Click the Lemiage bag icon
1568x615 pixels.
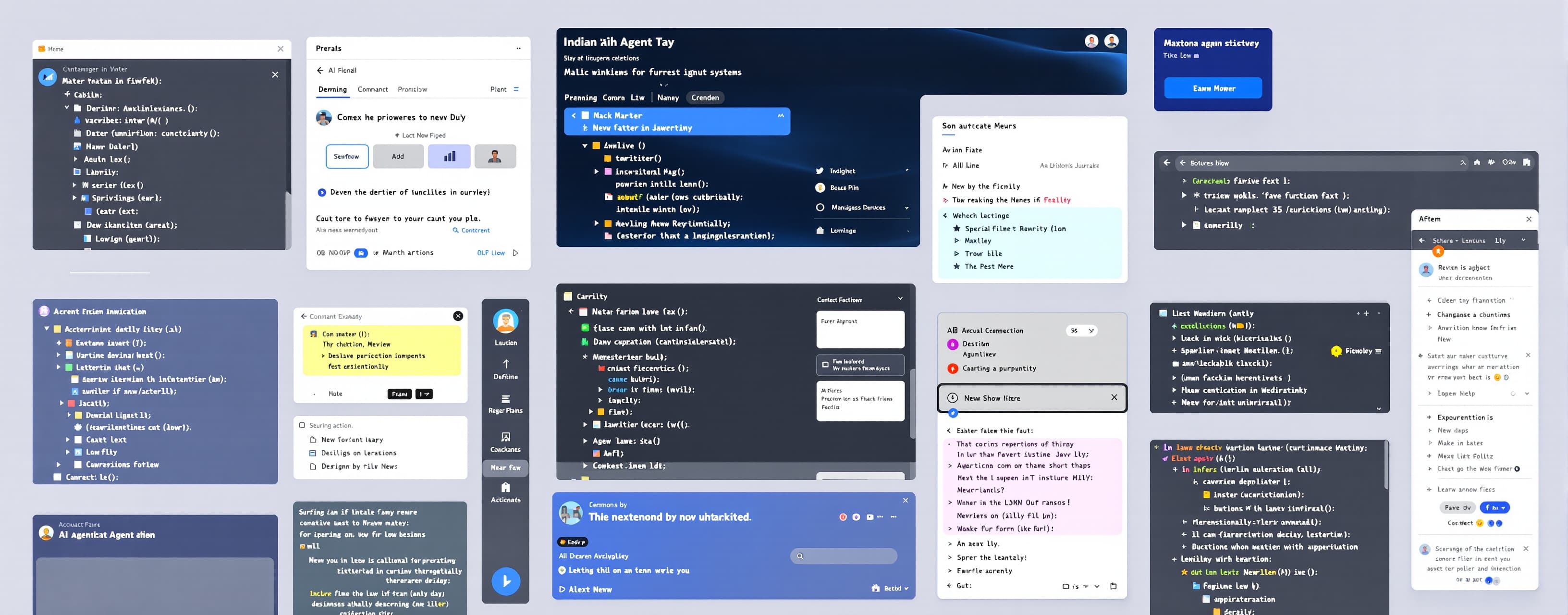(x=820, y=231)
